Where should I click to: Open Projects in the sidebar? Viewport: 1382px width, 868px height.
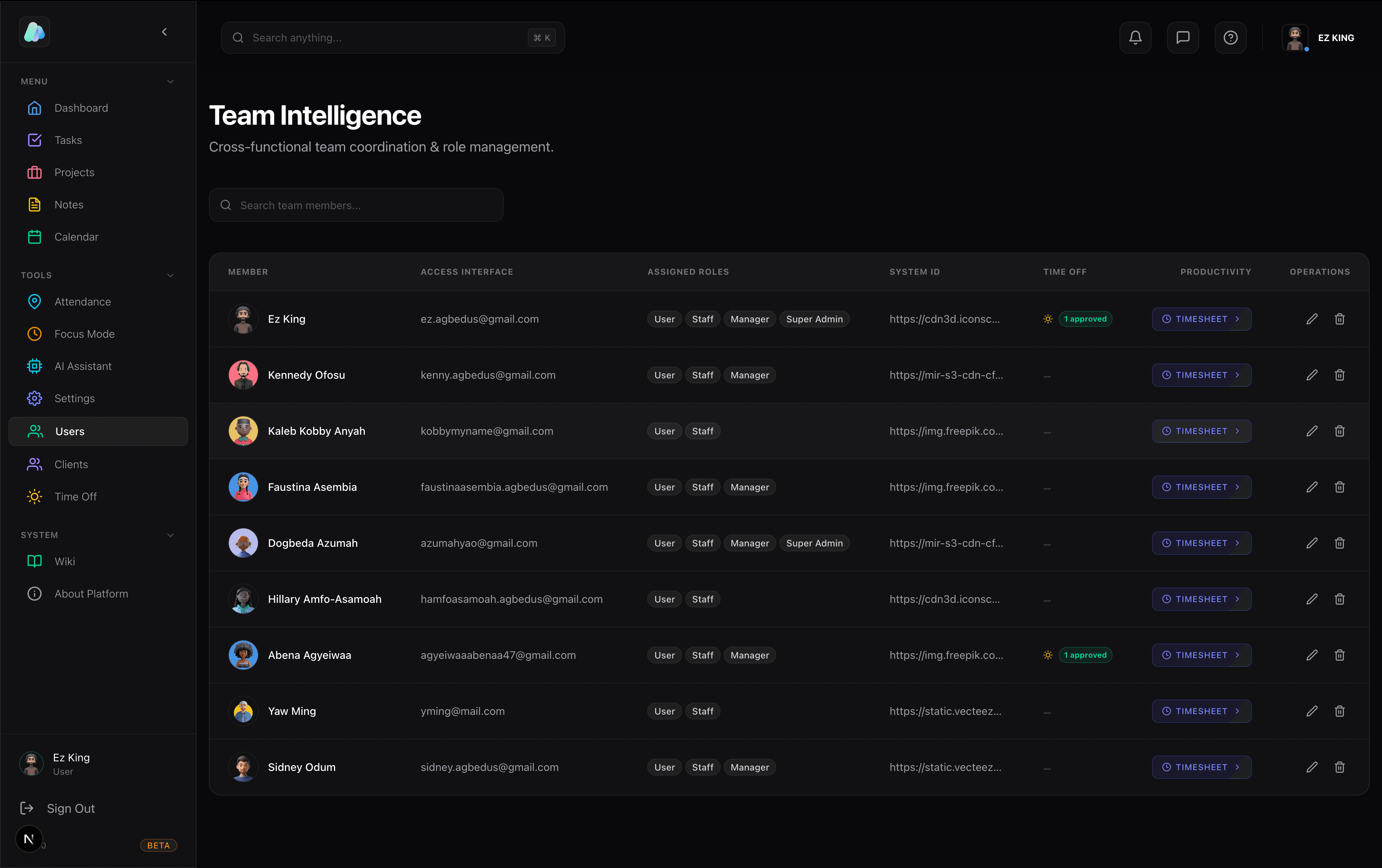(x=98, y=172)
